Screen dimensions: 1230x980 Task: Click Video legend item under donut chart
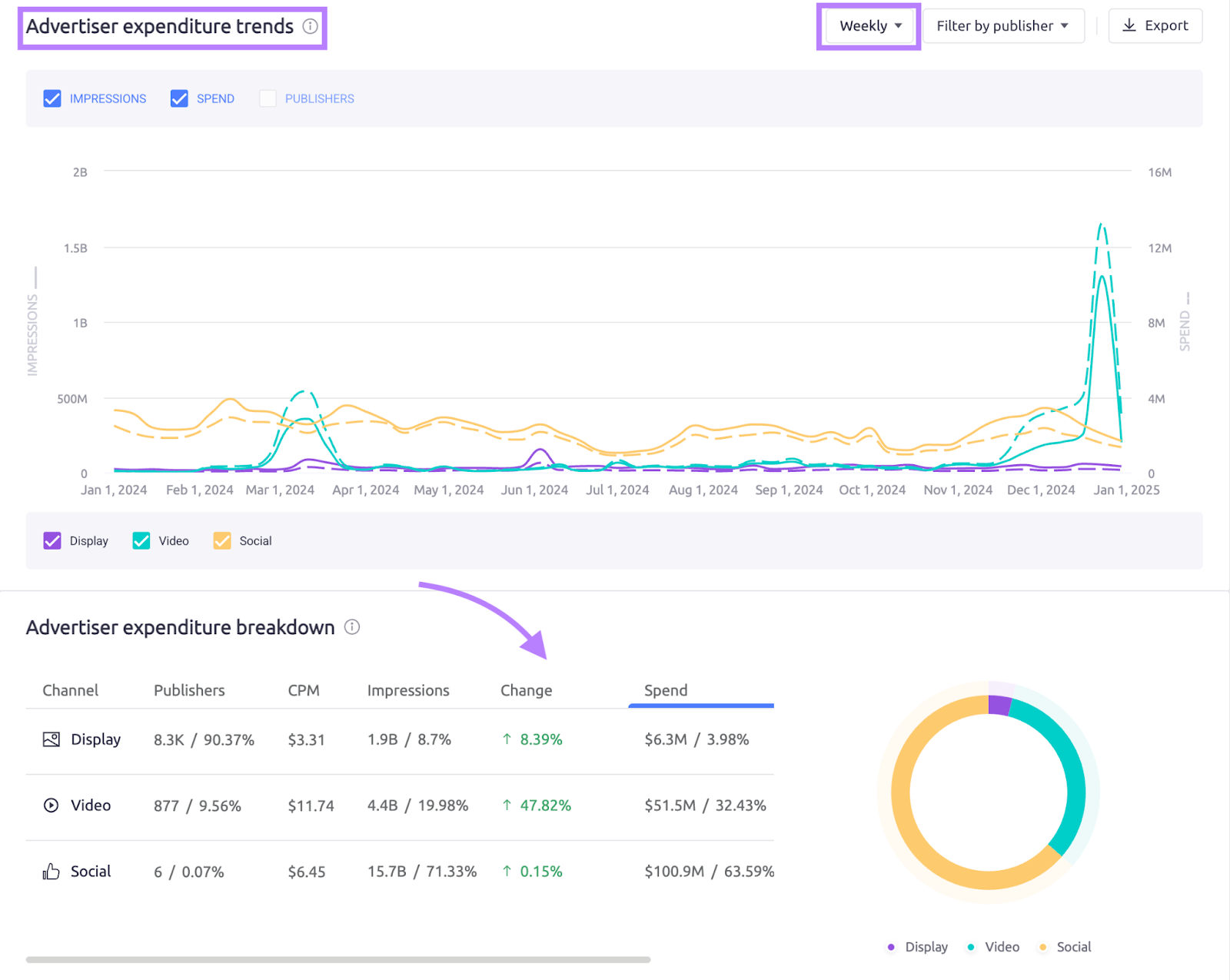[993, 947]
